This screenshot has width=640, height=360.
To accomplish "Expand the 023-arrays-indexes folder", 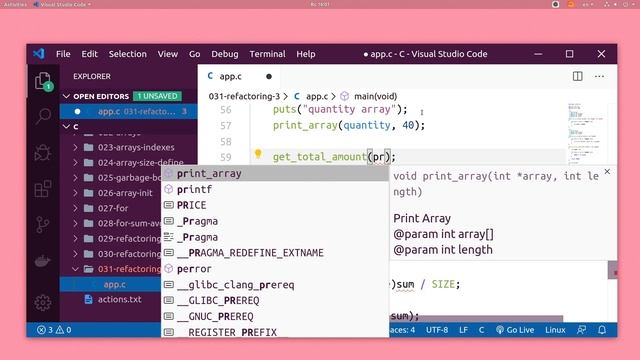I will coord(76,147).
